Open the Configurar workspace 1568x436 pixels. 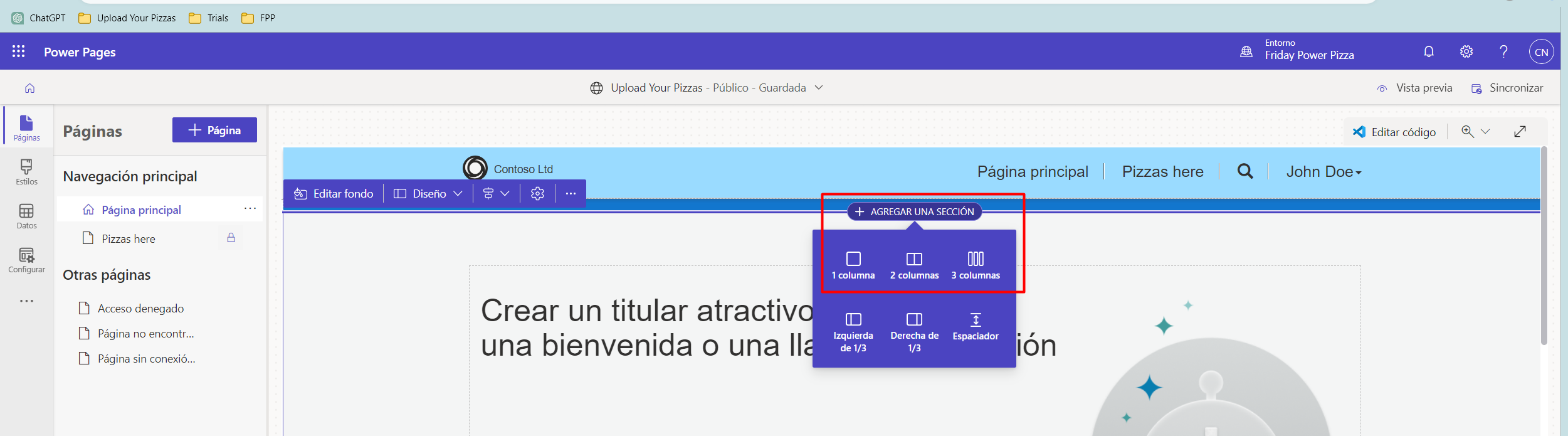tap(26, 260)
